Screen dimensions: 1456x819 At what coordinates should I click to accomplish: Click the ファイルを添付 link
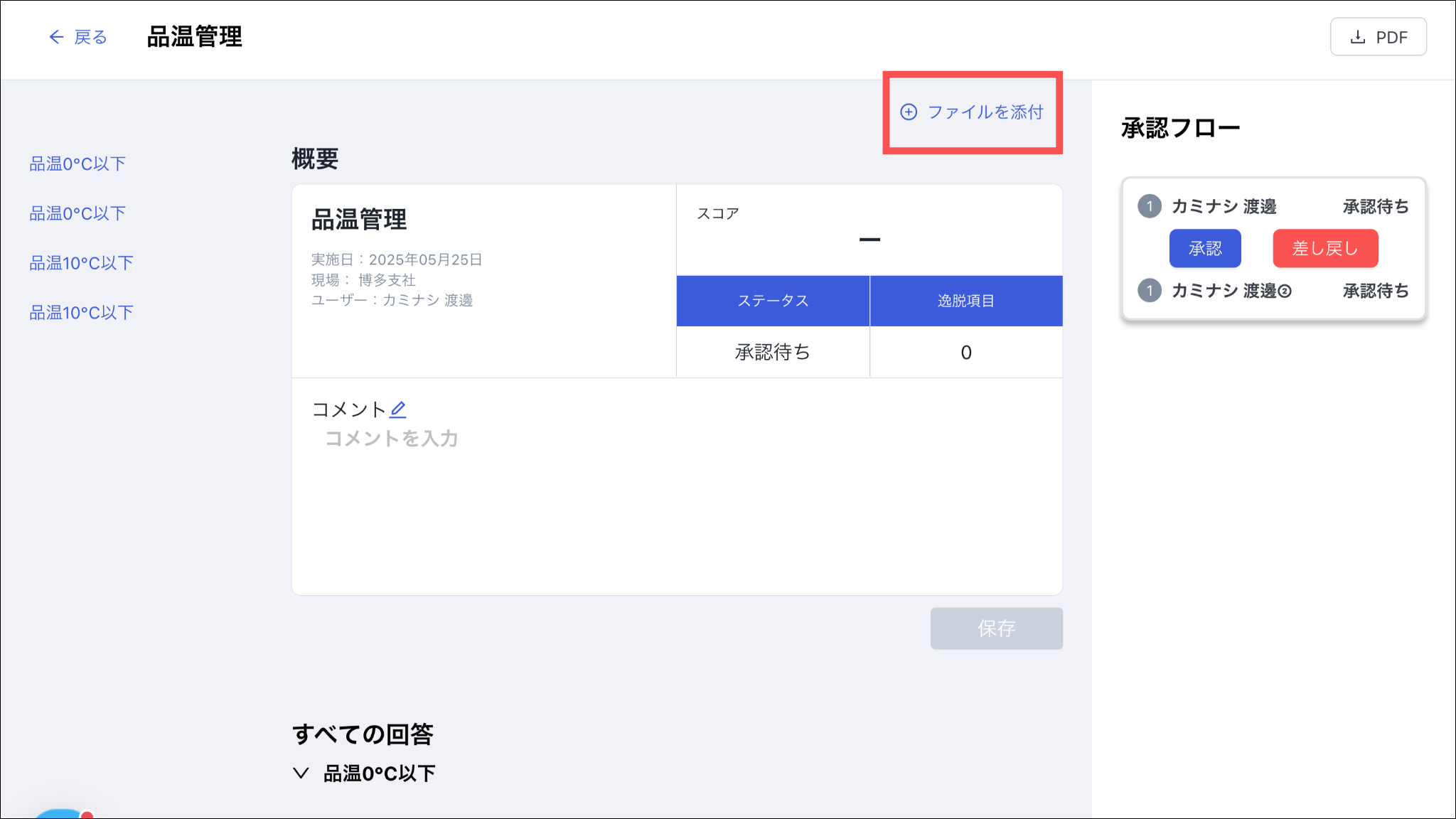click(985, 112)
